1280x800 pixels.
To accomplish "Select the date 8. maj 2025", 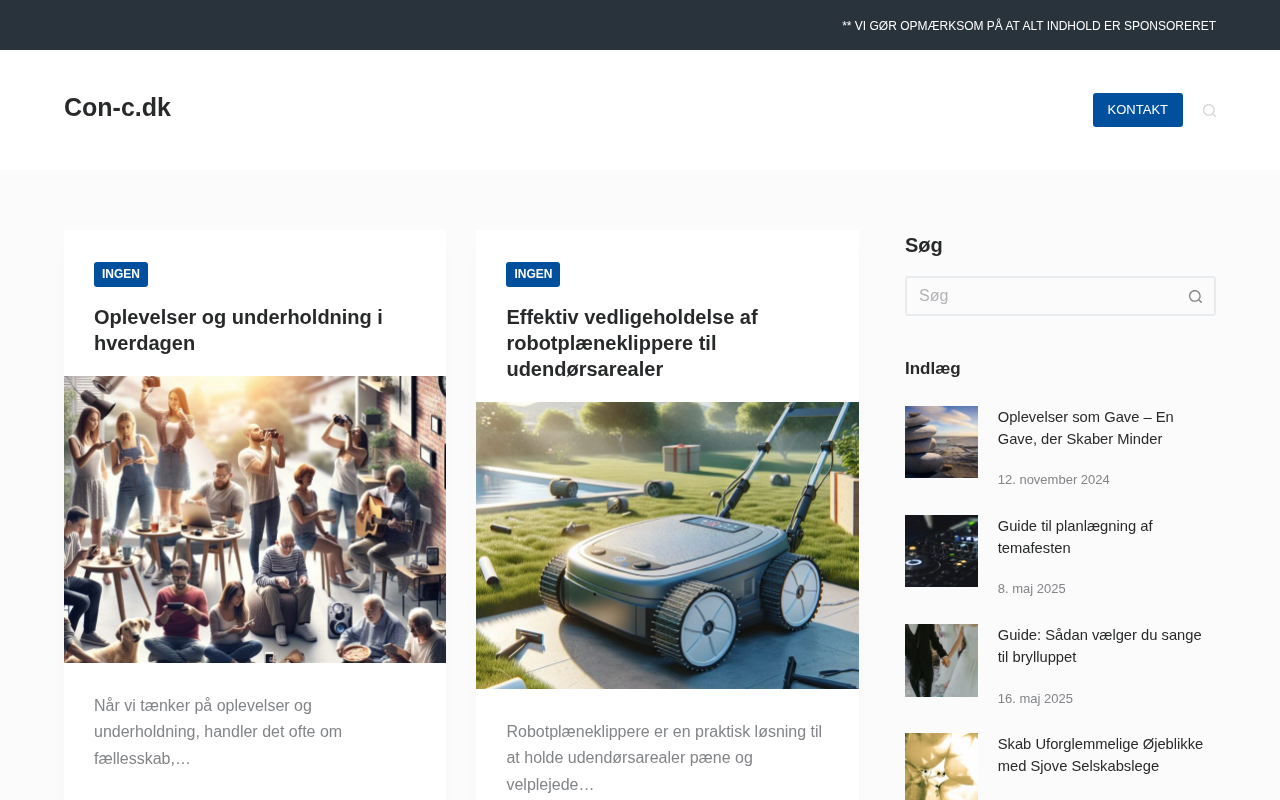I will tap(1032, 589).
